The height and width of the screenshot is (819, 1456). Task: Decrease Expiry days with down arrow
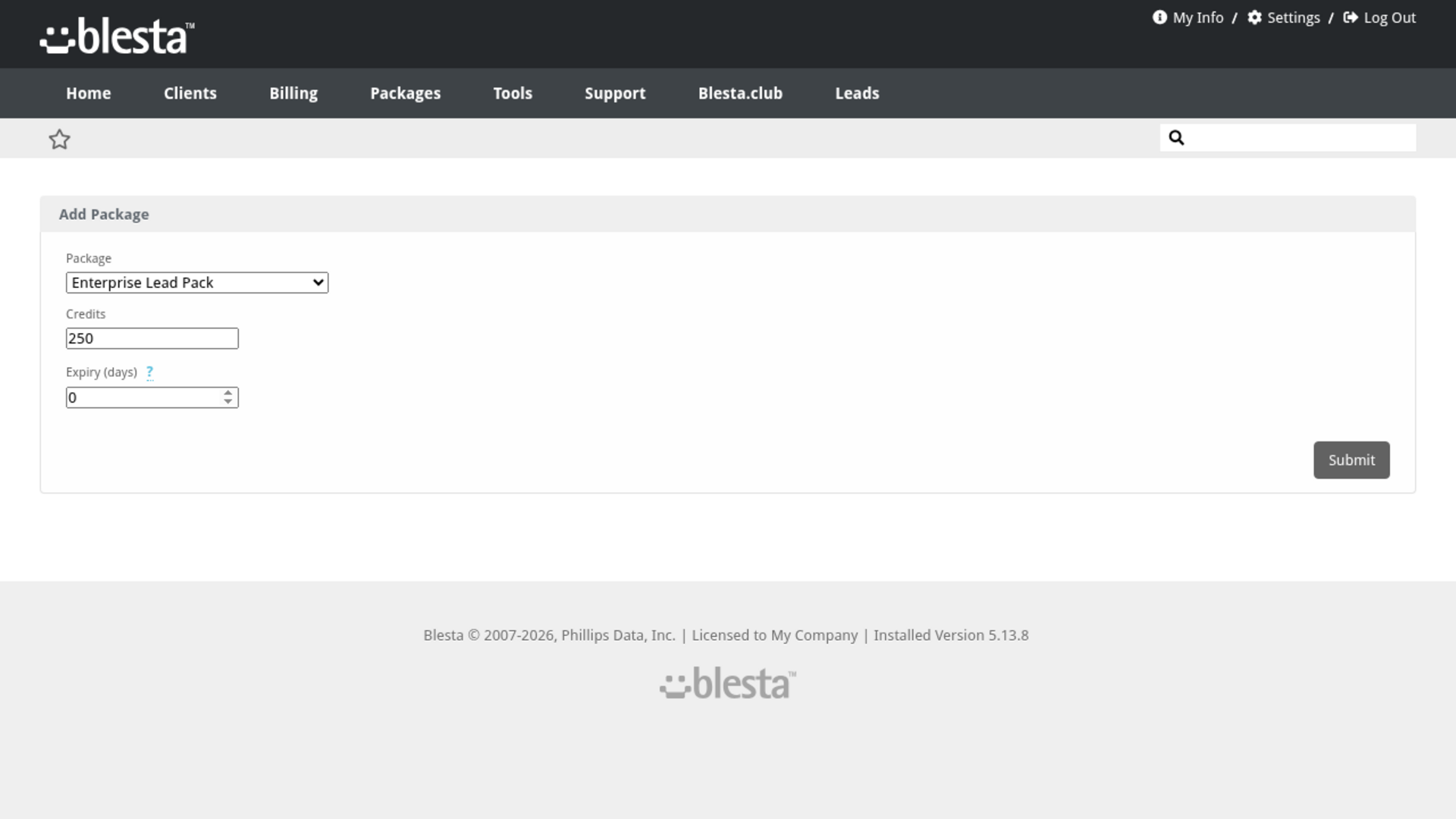click(x=228, y=402)
